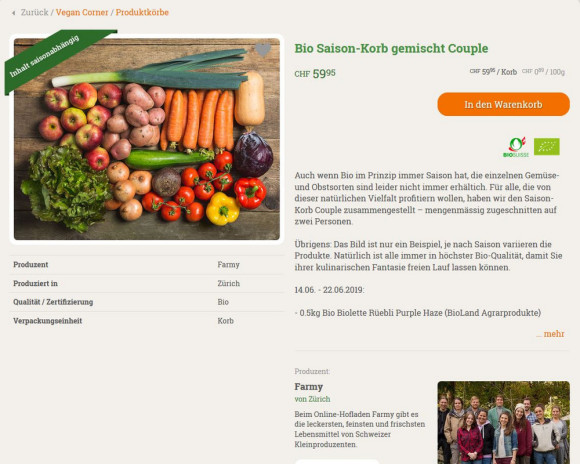
Task: Click the back arrow icon beside Zurück
Action: click(14, 13)
